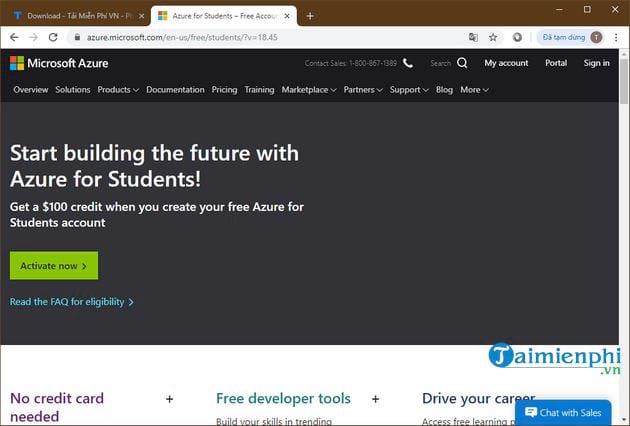Open the Solutions nav item

[x=73, y=90]
